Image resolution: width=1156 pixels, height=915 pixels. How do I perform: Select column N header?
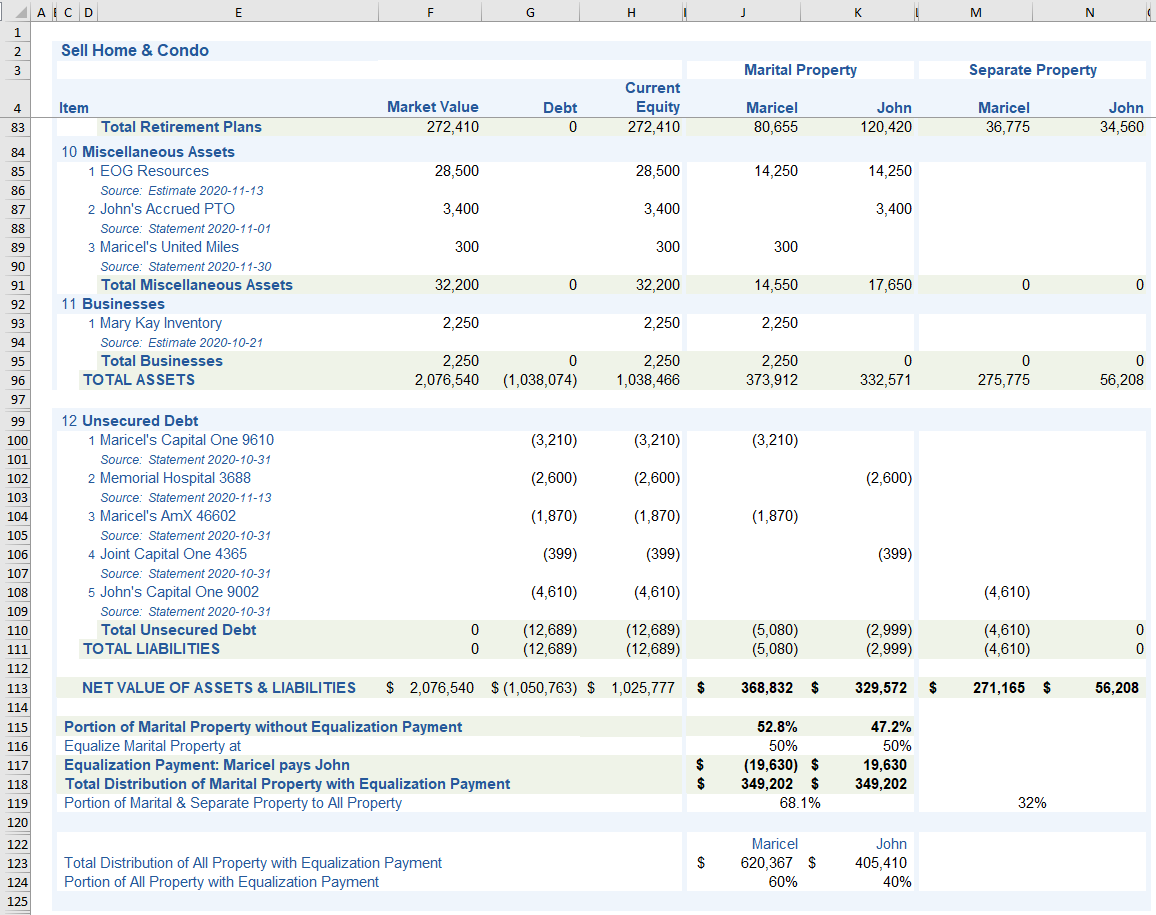[x=1089, y=12]
